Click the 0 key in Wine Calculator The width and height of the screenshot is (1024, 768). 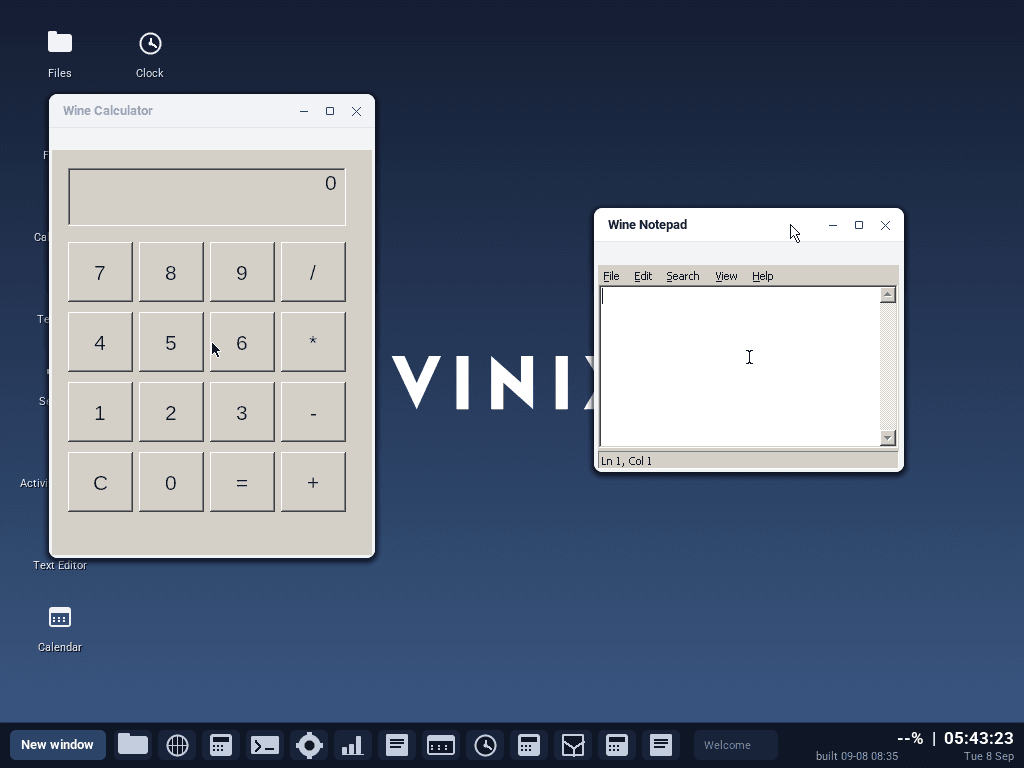click(x=171, y=482)
